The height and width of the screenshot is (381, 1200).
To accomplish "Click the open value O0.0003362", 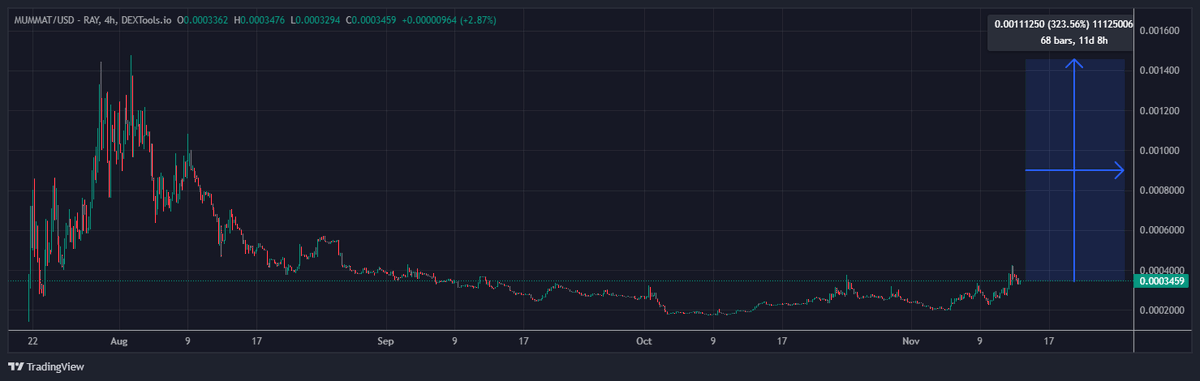I will (x=204, y=20).
